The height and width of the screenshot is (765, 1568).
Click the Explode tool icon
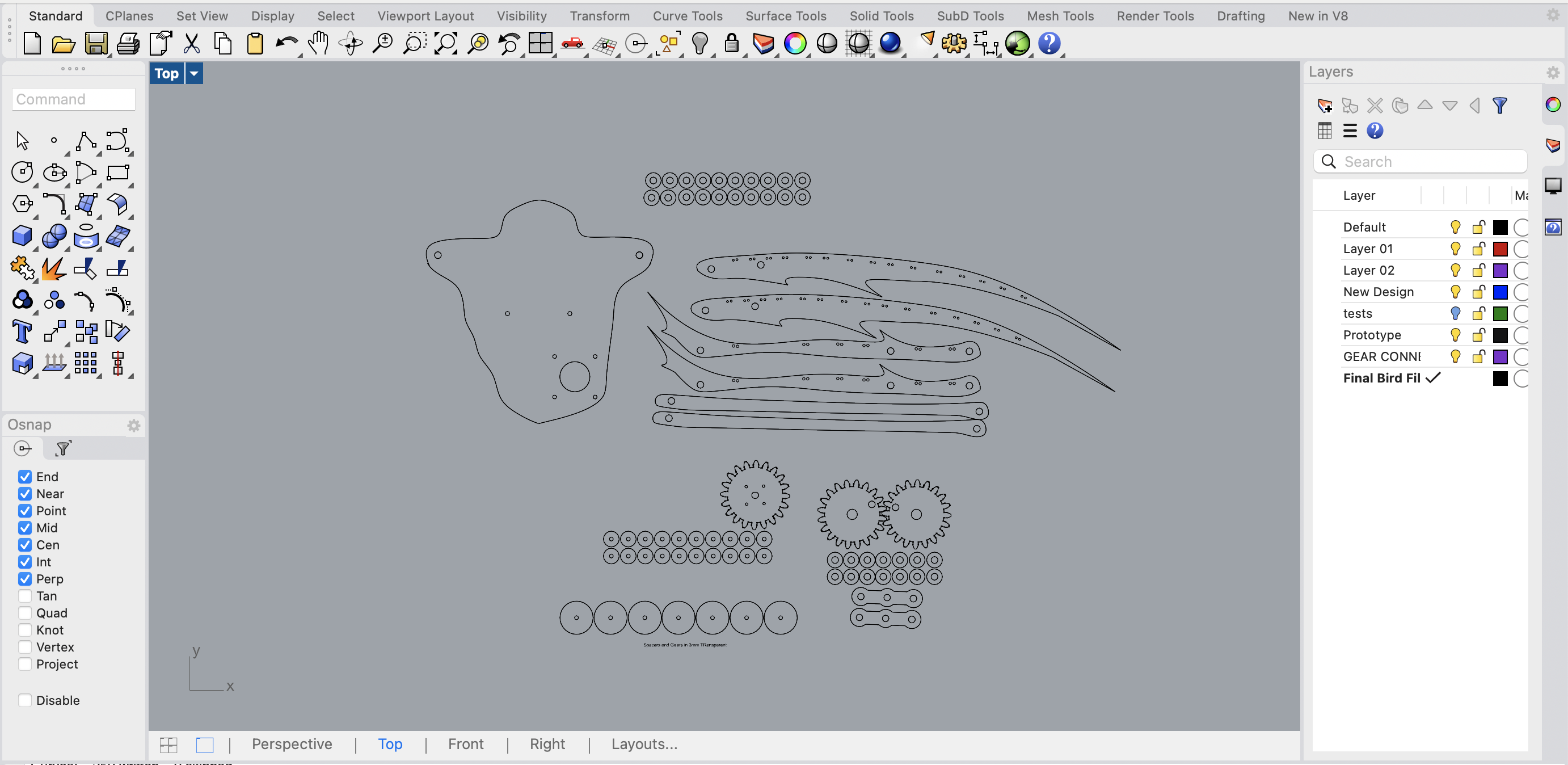pyautogui.click(x=54, y=268)
